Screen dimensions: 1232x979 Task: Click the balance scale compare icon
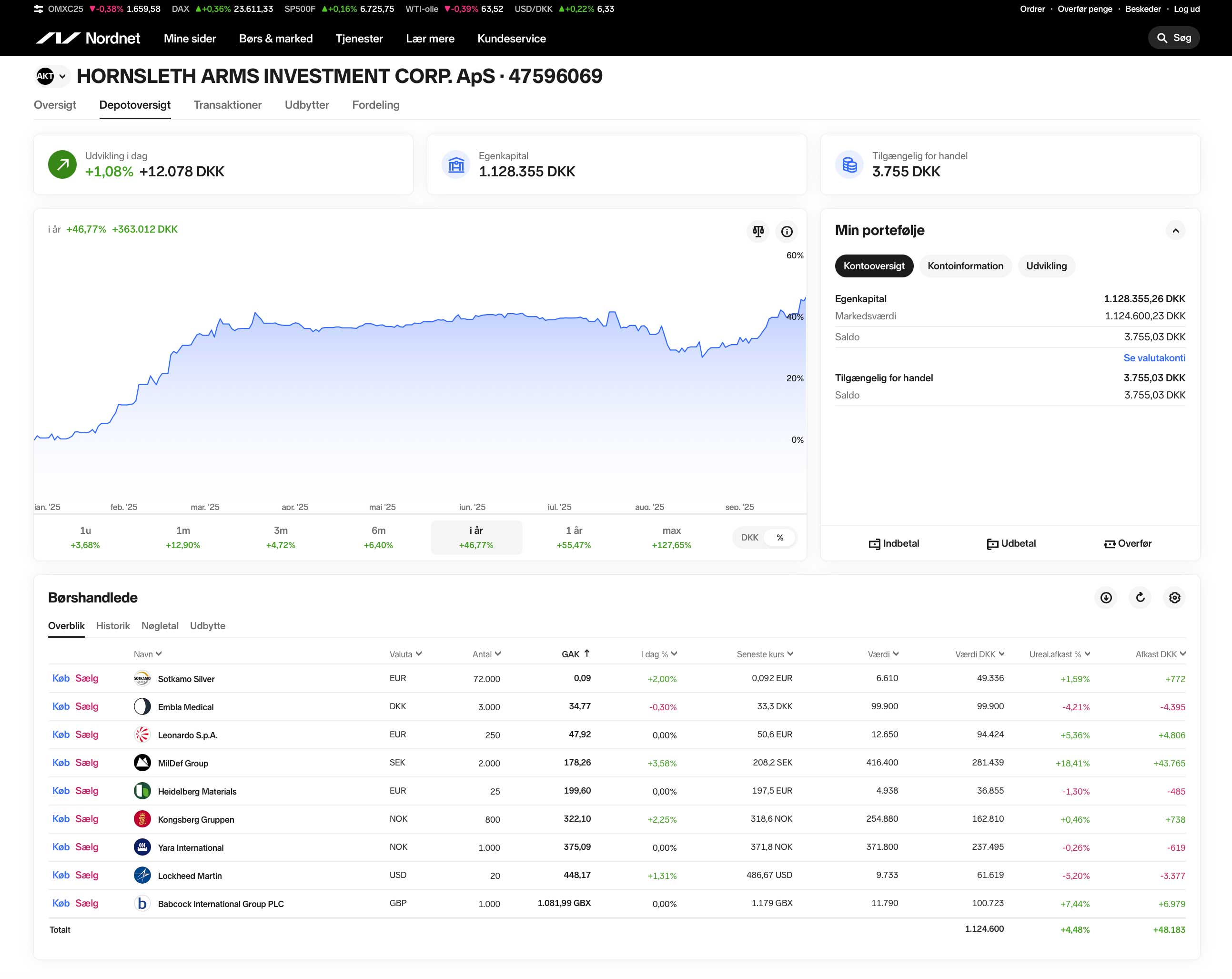click(x=757, y=231)
